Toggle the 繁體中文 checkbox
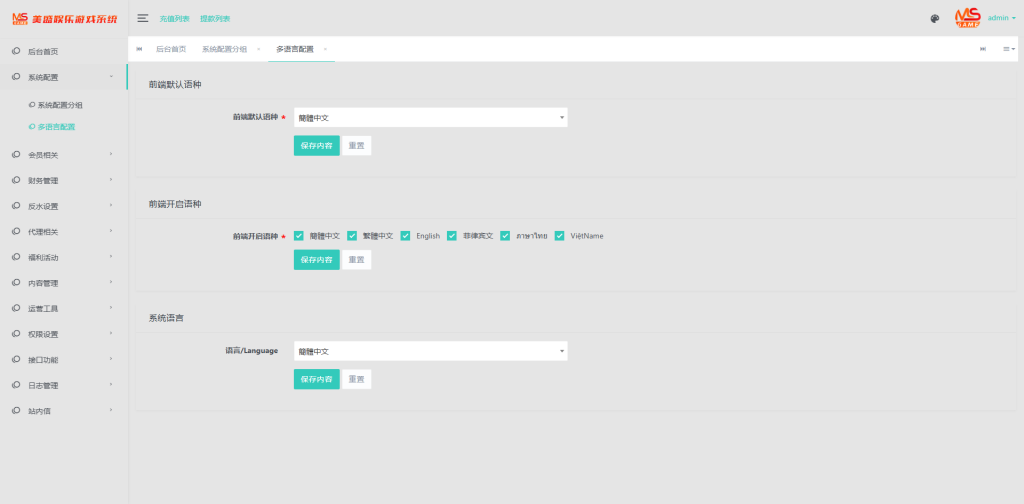 352,236
